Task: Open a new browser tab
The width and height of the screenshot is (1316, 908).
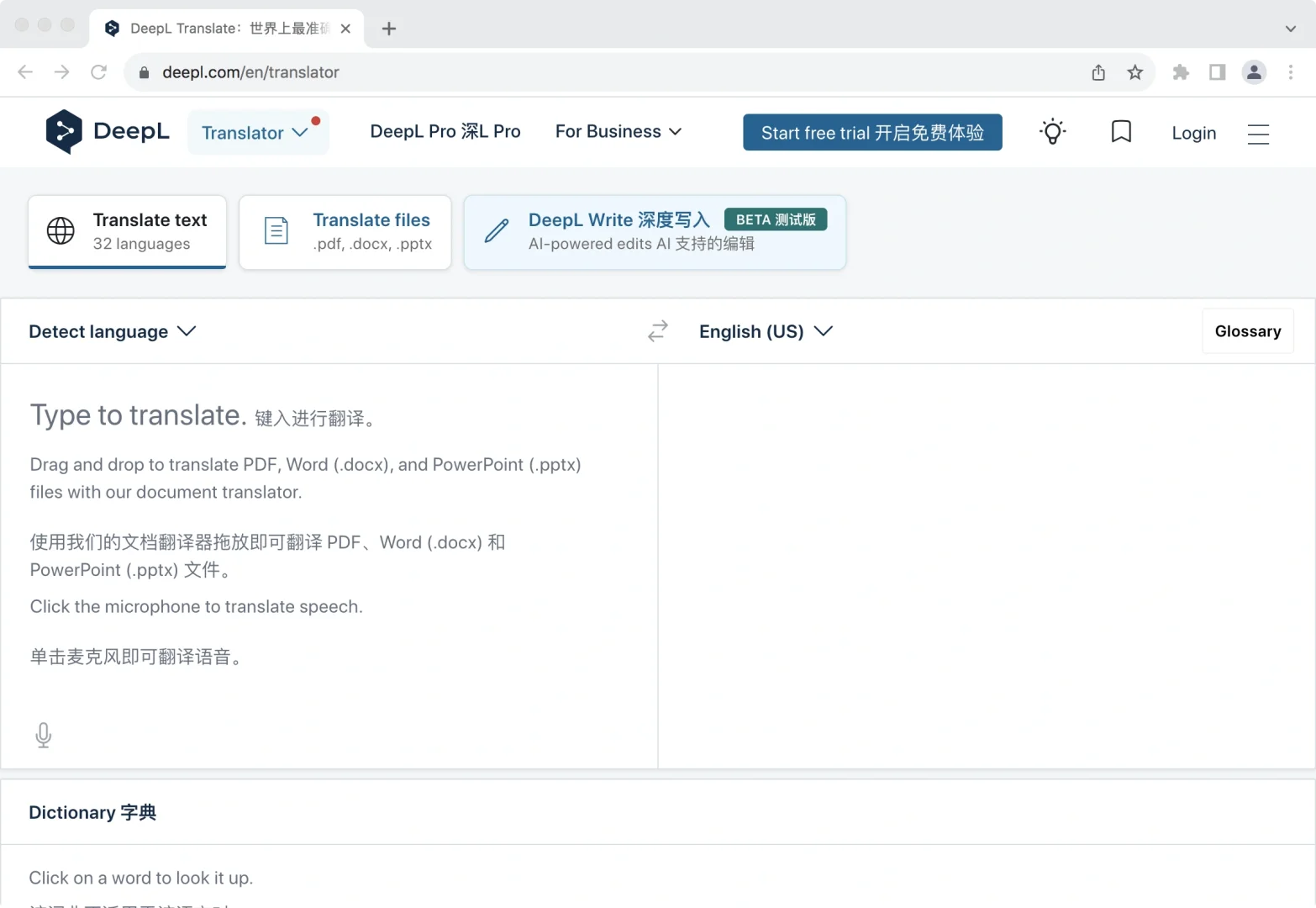Action: [x=388, y=29]
